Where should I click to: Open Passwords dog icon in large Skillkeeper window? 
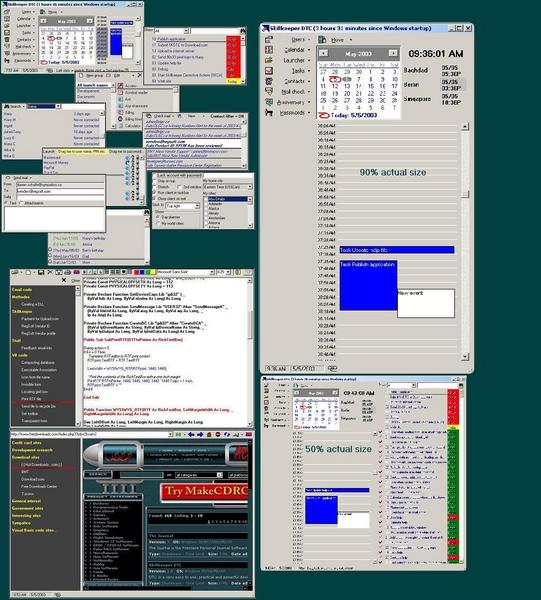point(269,112)
